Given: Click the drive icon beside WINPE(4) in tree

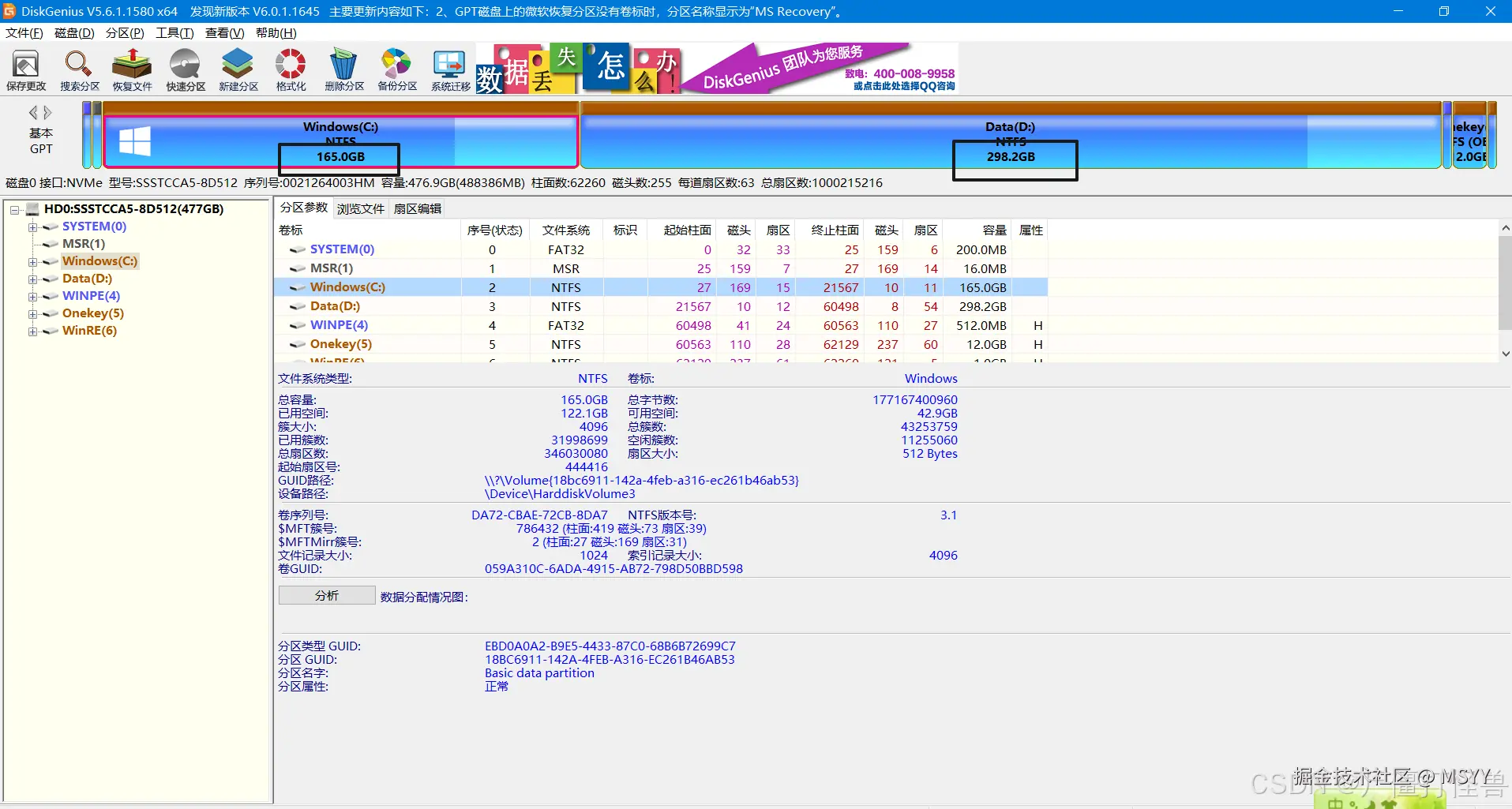Looking at the screenshot, I should 50,297.
